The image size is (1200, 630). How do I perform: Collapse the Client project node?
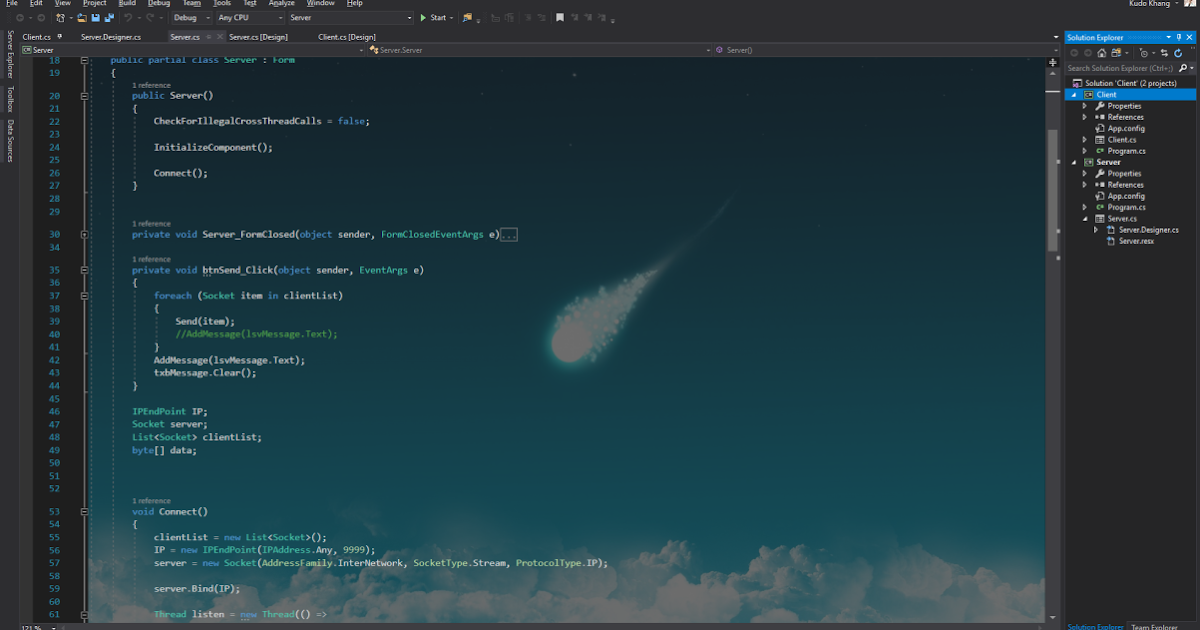tap(1074, 94)
